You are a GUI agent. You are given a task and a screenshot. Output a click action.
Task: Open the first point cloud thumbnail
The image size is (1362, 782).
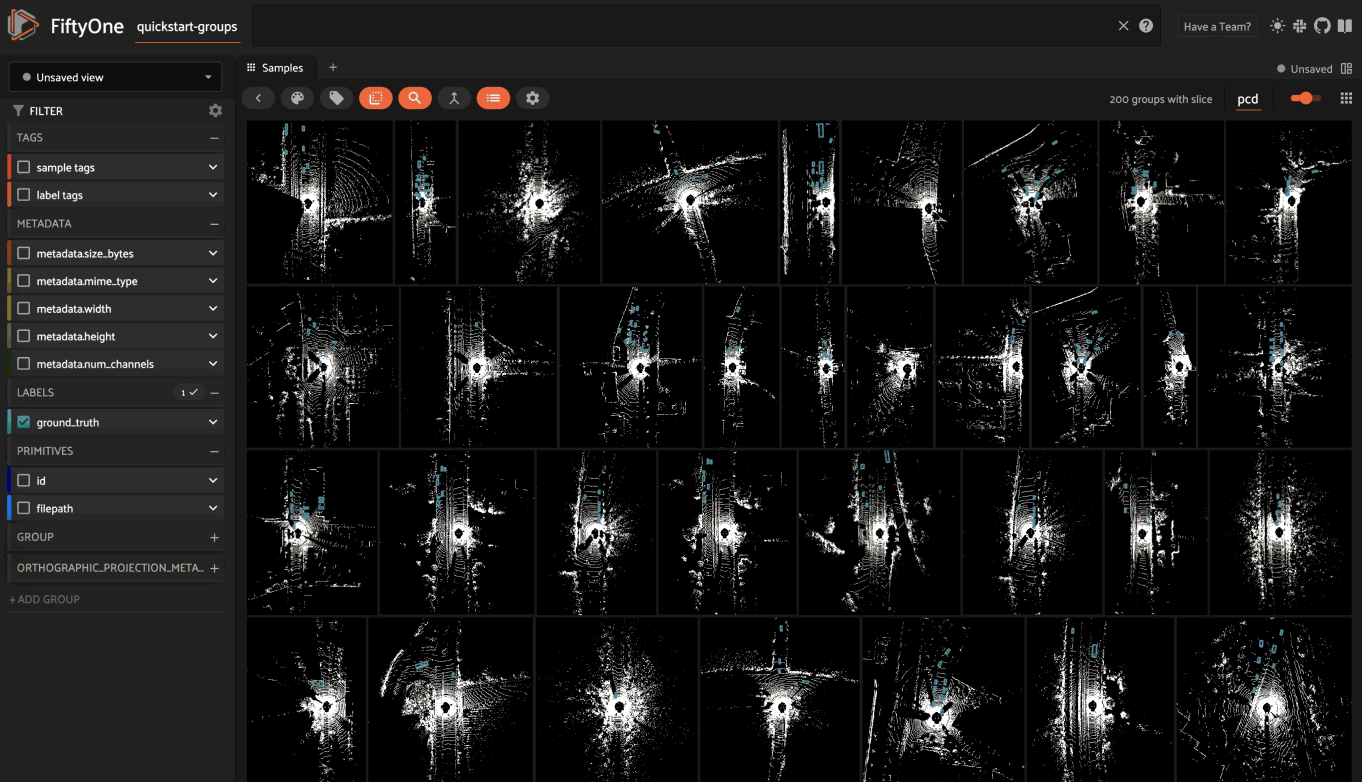[319, 202]
